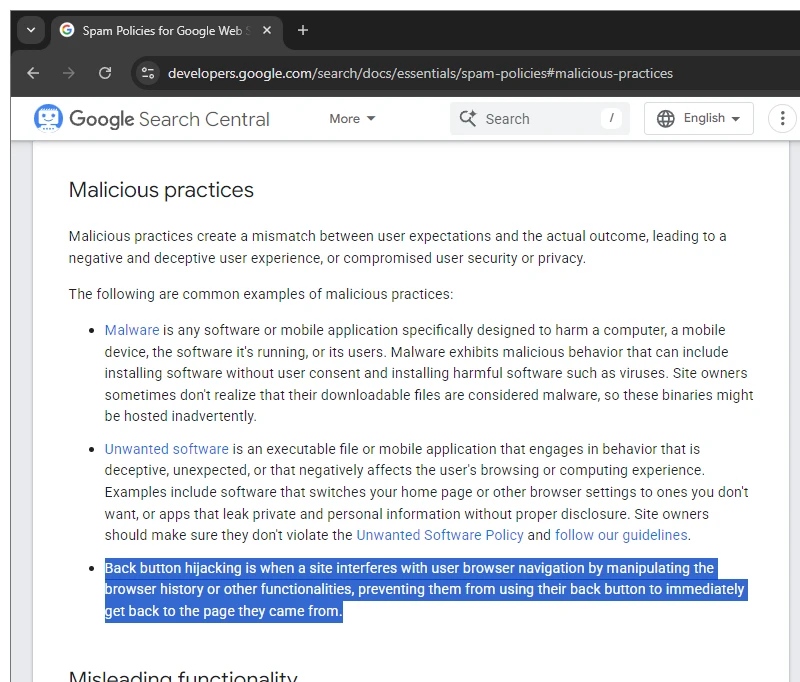Open the Unwanted software bullet link
800x682 pixels.
[167, 449]
